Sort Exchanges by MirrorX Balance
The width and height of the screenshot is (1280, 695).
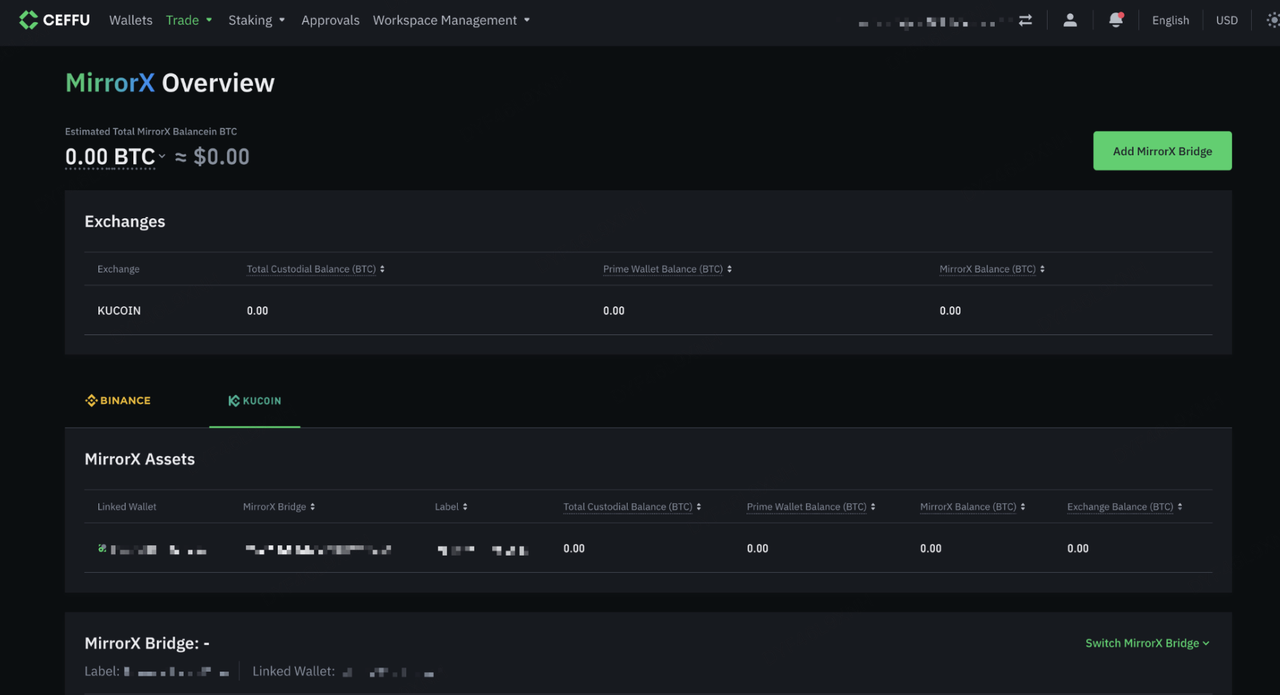point(1042,269)
